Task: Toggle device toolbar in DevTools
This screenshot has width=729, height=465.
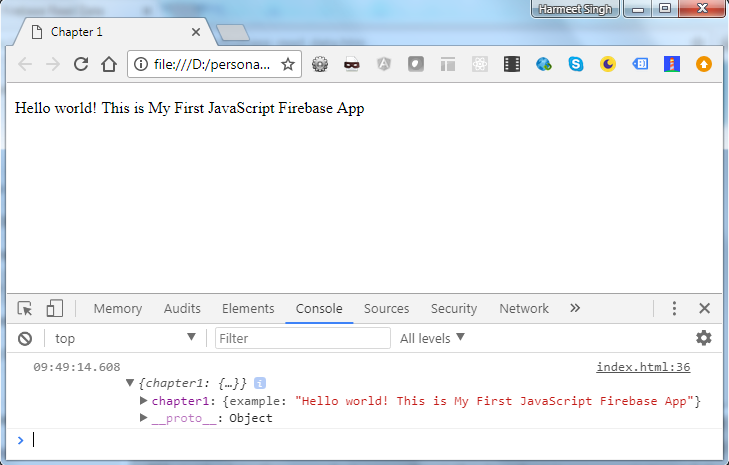Action: pyautogui.click(x=54, y=308)
